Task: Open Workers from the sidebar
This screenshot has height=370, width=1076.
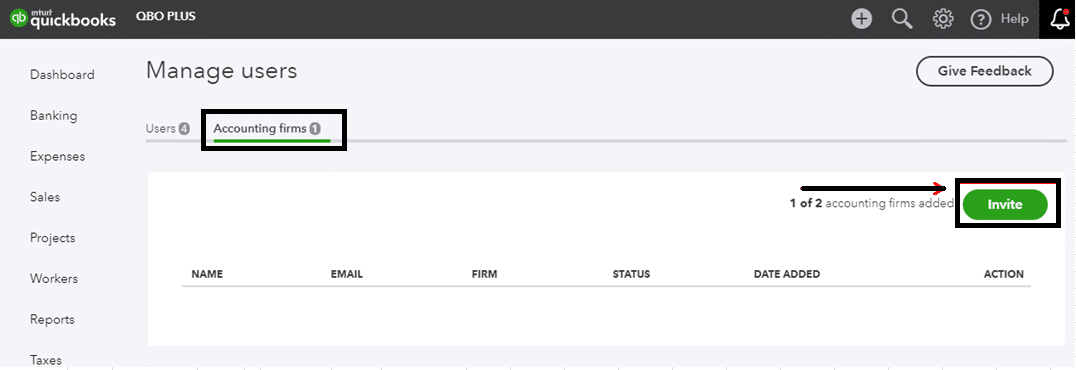Action: [54, 279]
